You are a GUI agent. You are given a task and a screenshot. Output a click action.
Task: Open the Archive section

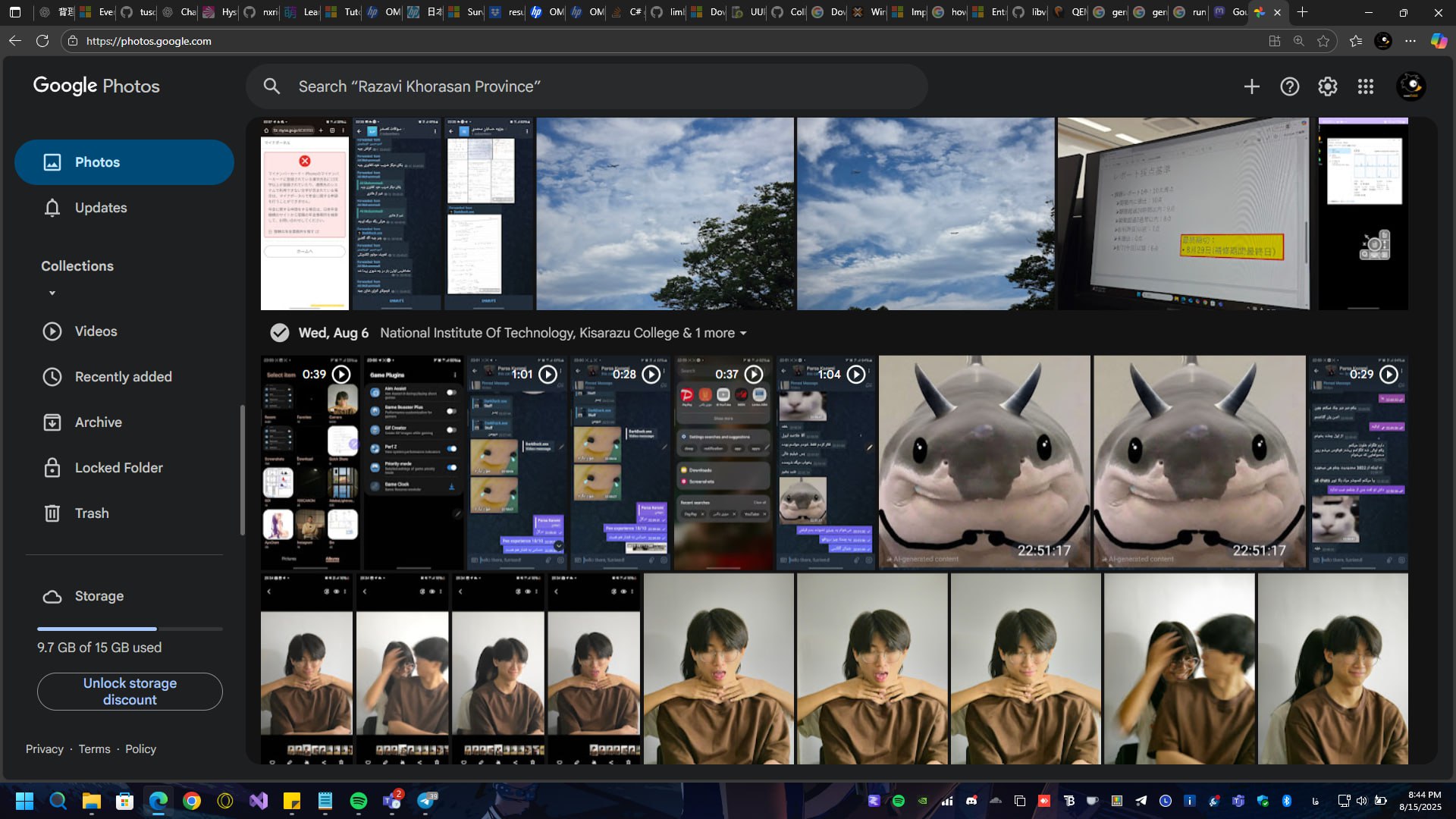click(98, 422)
